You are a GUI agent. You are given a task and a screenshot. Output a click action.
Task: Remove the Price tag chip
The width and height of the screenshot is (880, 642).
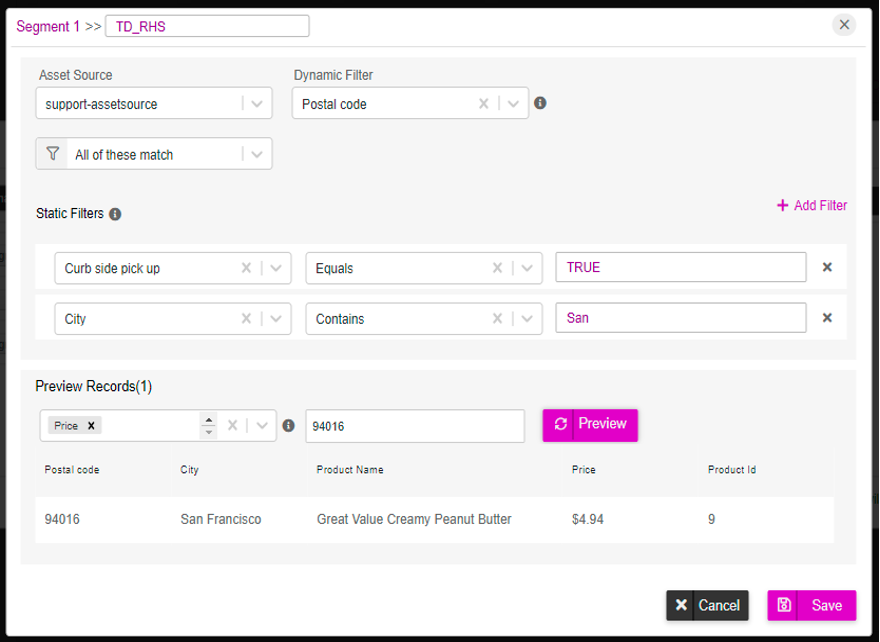point(91,425)
